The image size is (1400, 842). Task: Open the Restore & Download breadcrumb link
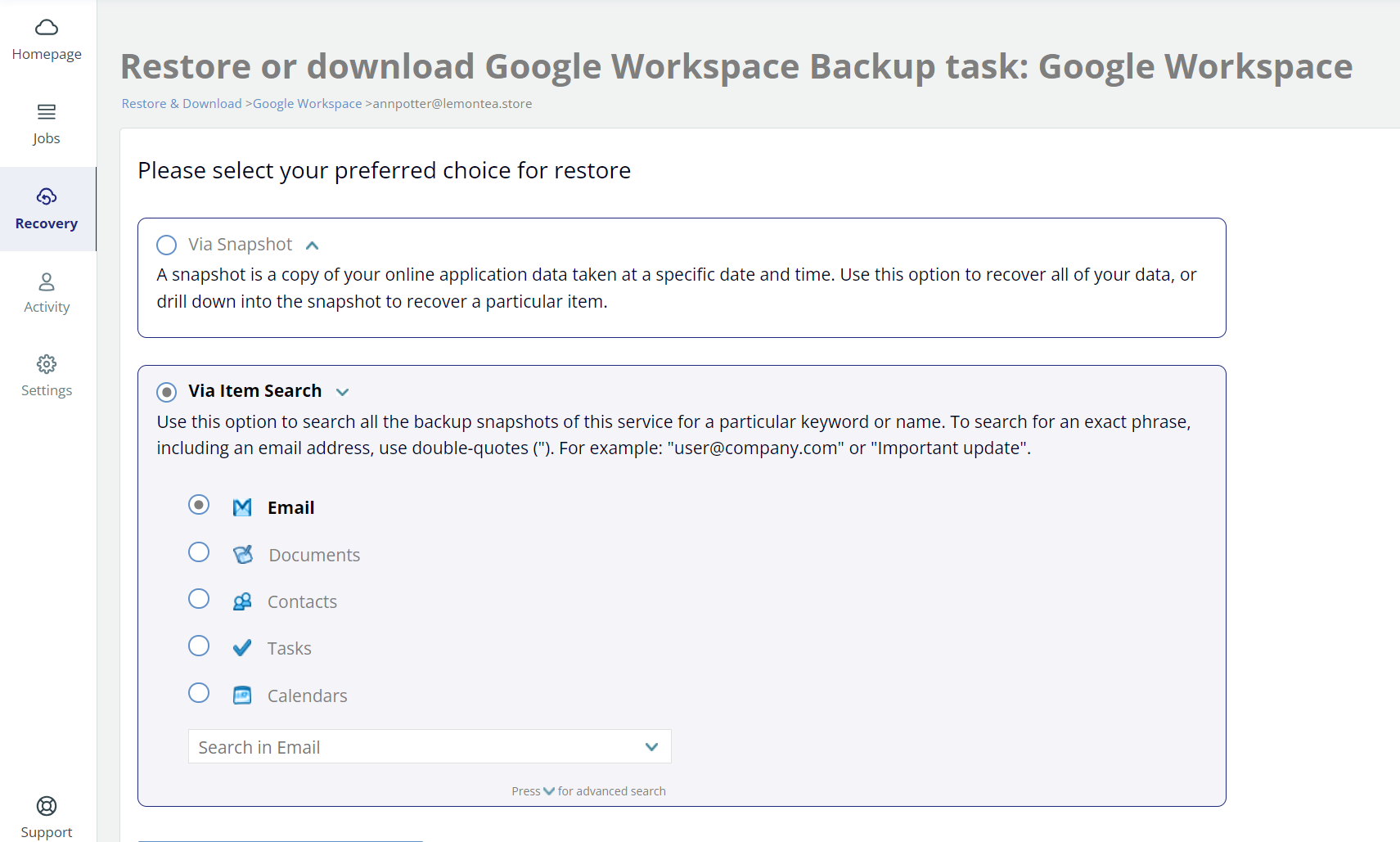[182, 104]
